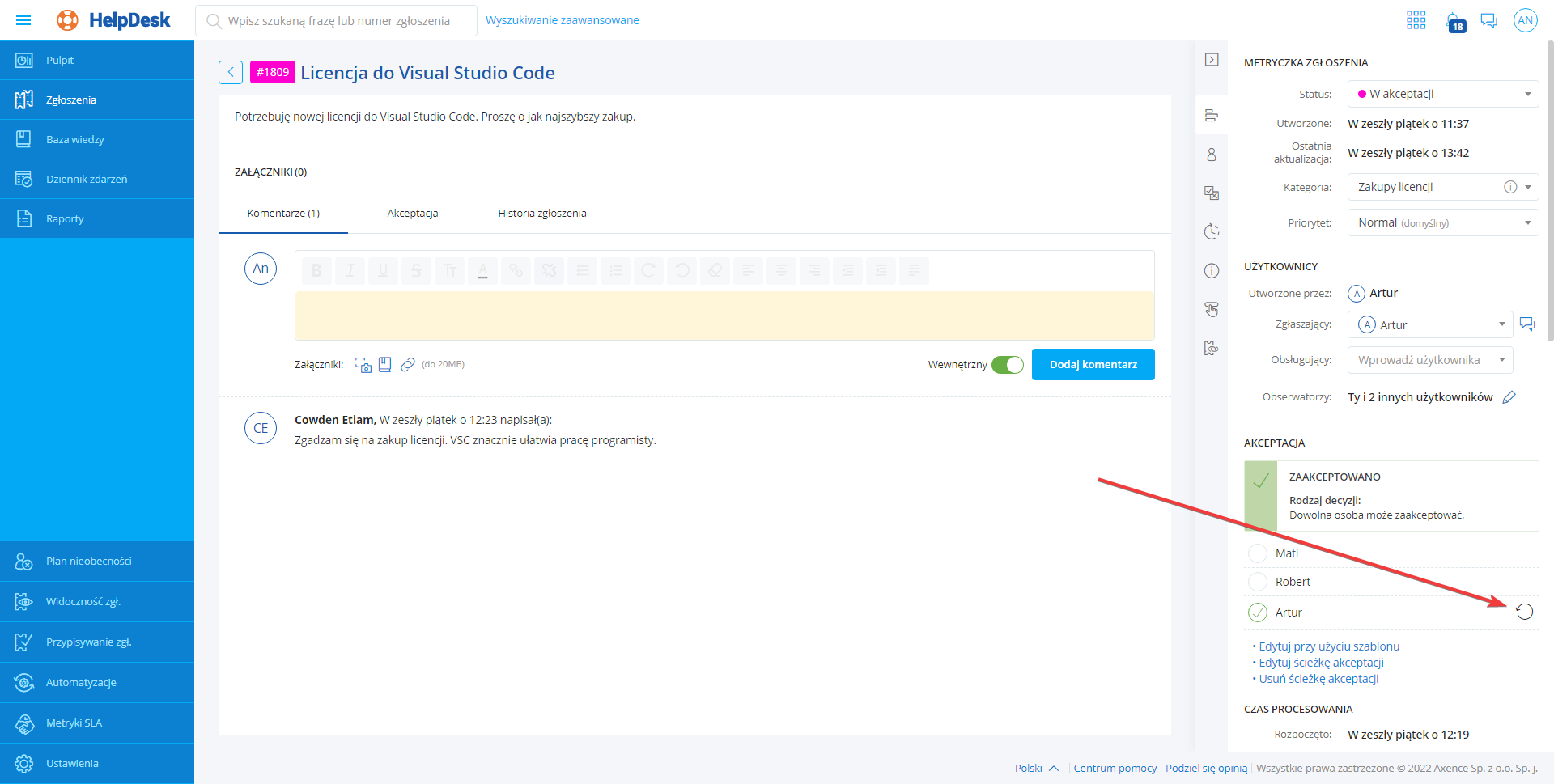
Task: Open the Historia zgłoszenia tab
Action: tap(542, 214)
